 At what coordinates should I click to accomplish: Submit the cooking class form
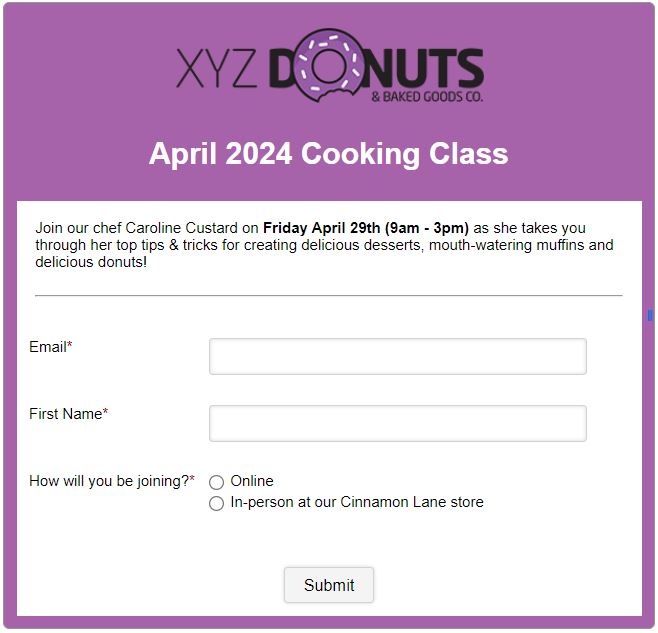click(x=329, y=585)
